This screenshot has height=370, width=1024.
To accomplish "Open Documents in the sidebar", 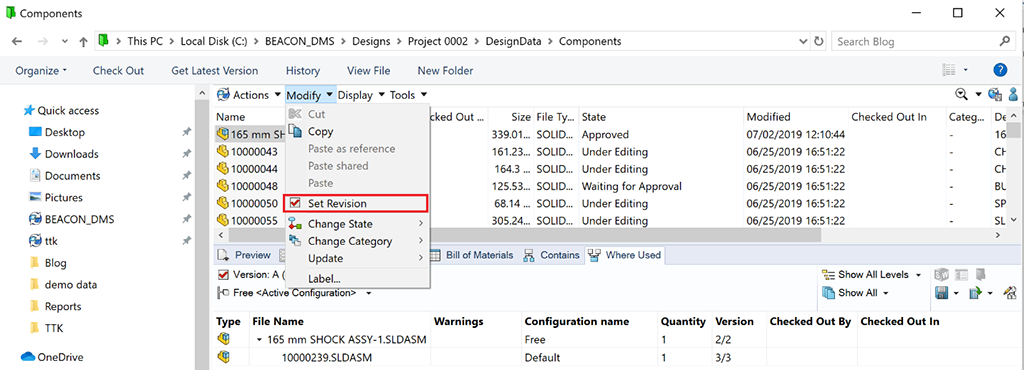I will pyautogui.click(x=72, y=176).
